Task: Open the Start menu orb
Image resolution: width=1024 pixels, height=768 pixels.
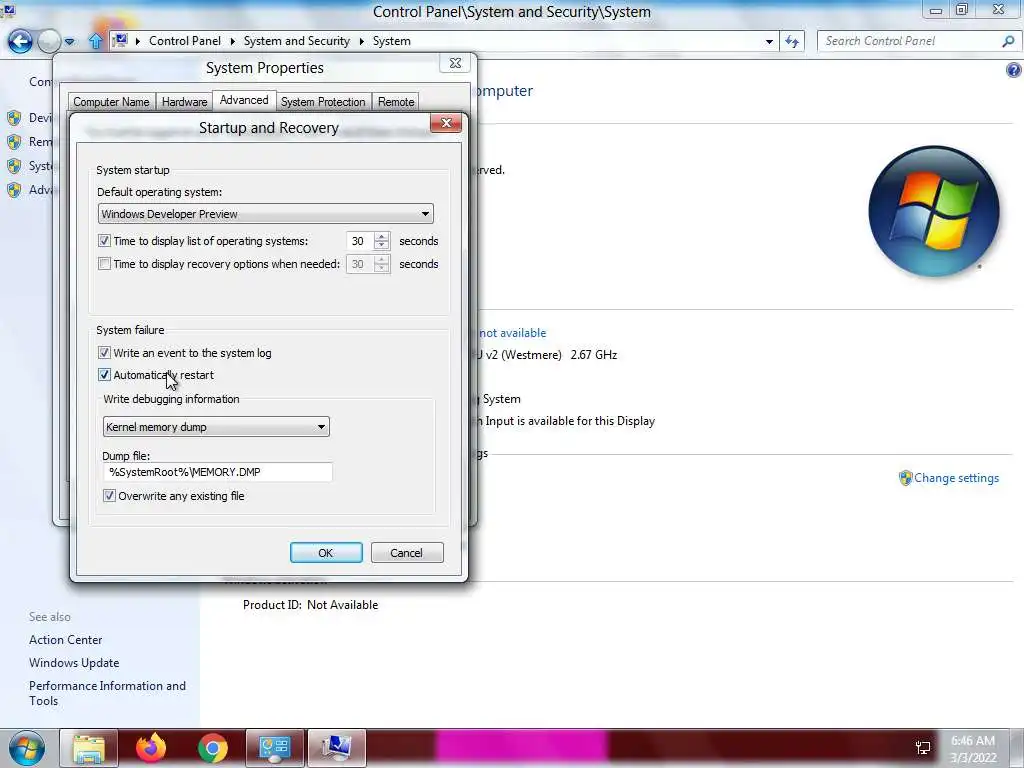Action: point(27,748)
